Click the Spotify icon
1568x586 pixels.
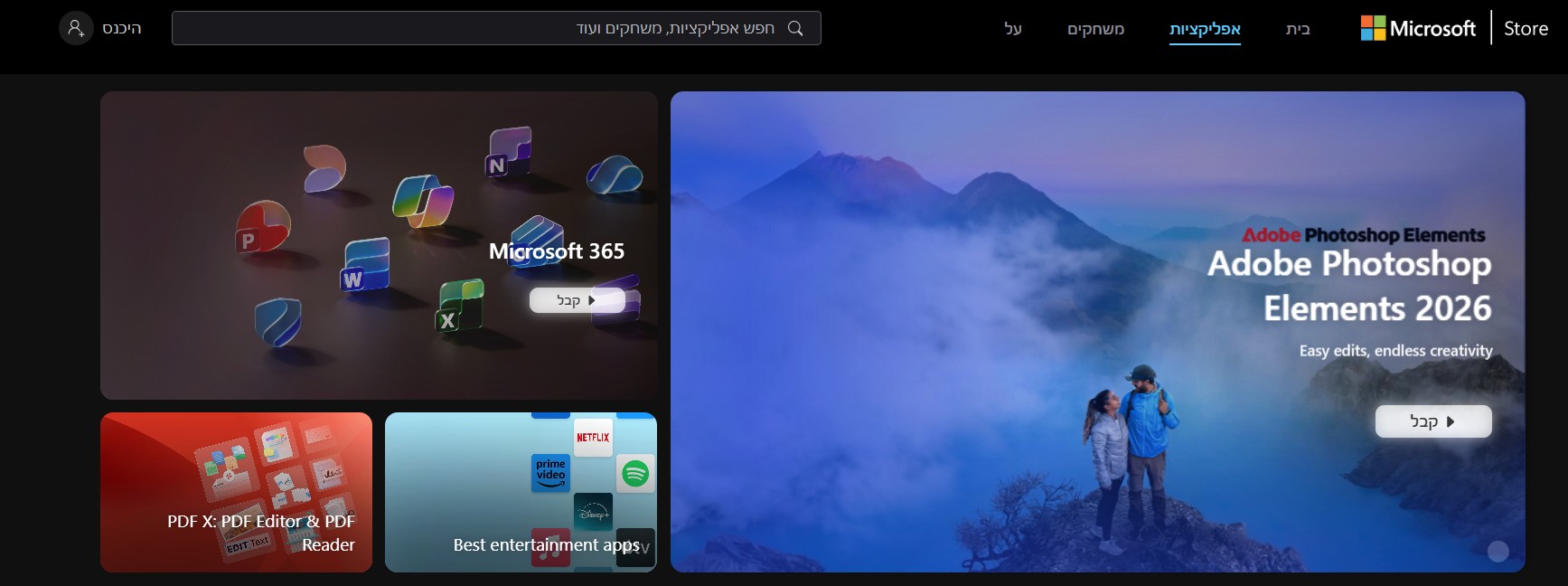635,473
